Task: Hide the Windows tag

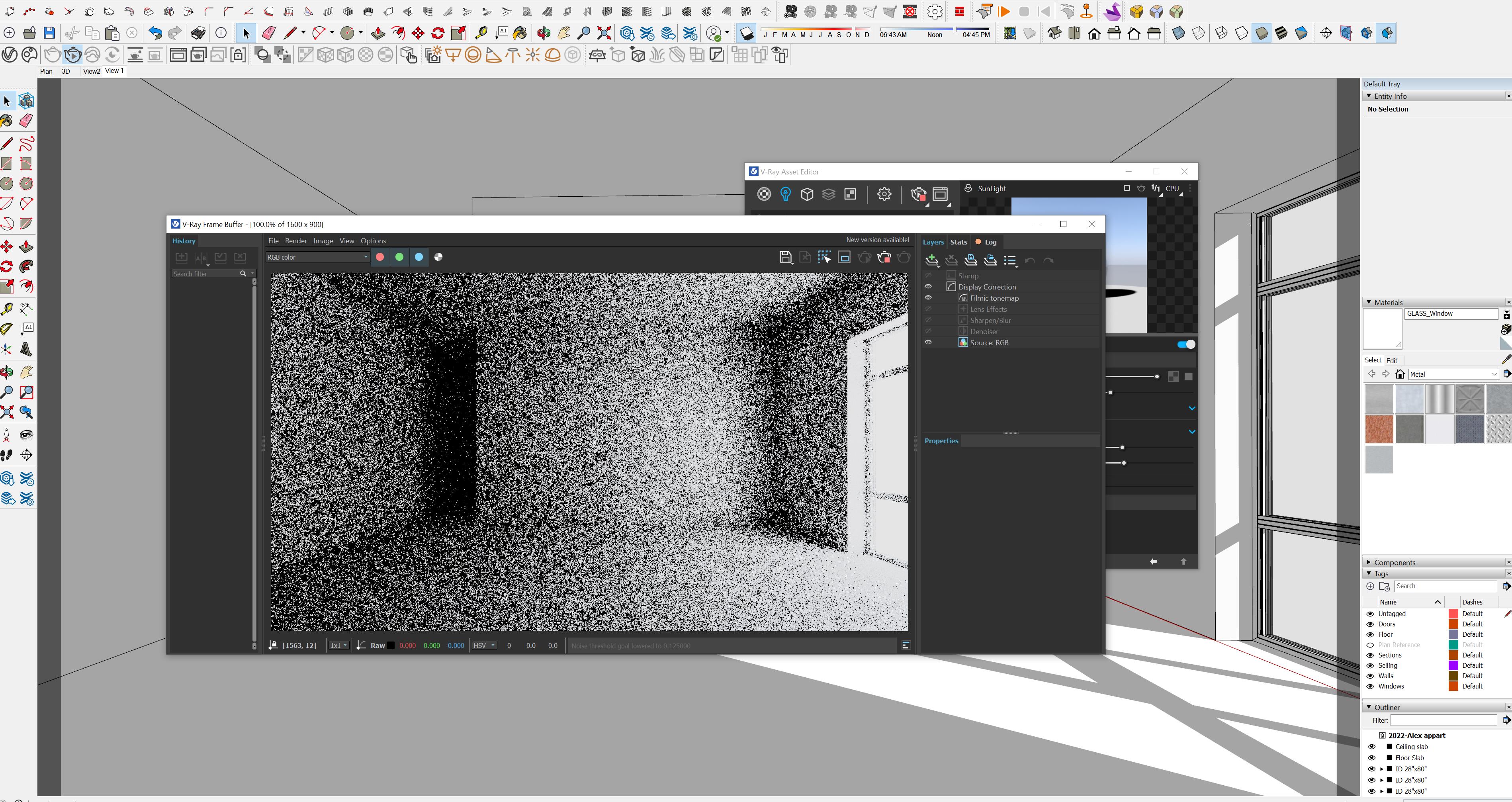Action: click(1370, 687)
